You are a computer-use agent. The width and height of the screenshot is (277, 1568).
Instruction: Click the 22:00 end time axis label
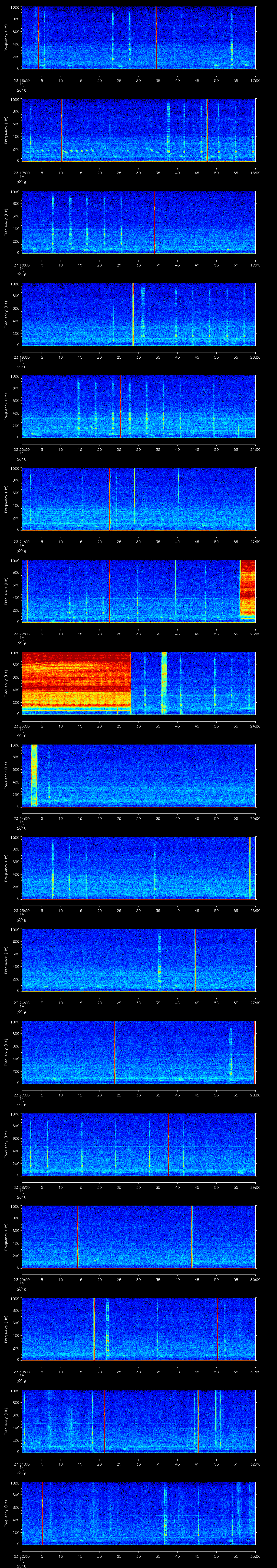click(x=255, y=542)
